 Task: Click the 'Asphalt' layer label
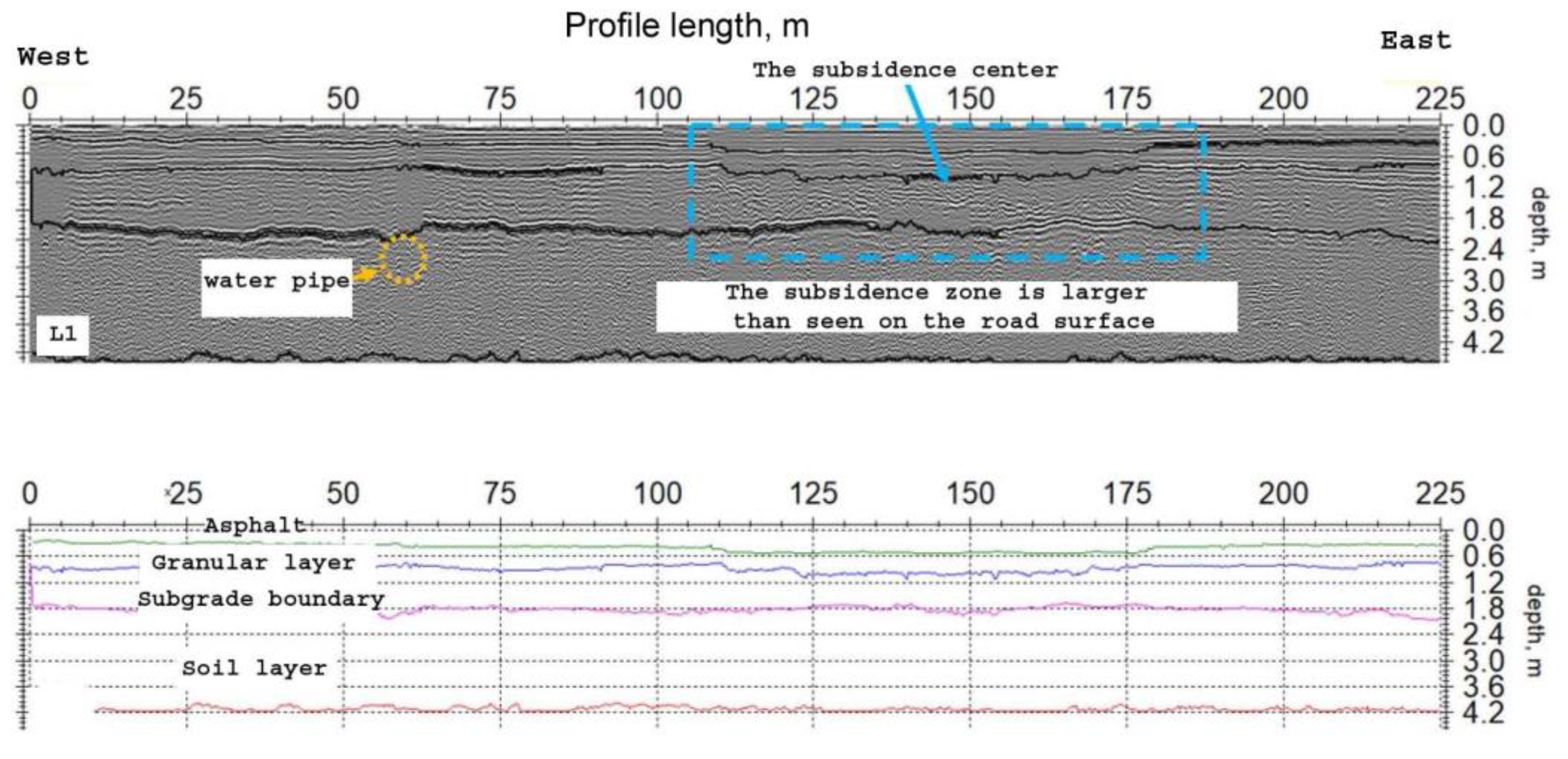tap(254, 525)
